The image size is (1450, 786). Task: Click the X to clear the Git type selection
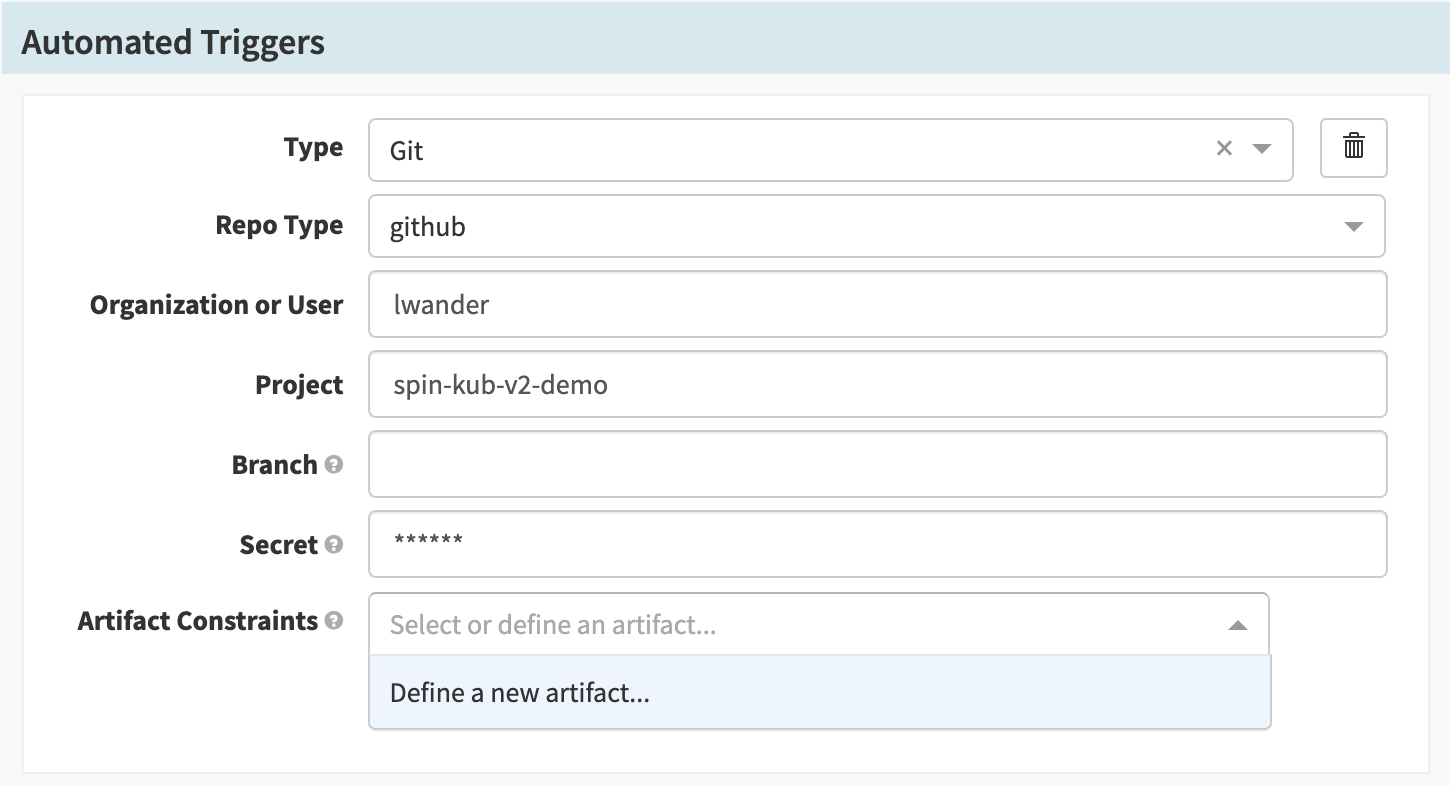pos(1224,148)
